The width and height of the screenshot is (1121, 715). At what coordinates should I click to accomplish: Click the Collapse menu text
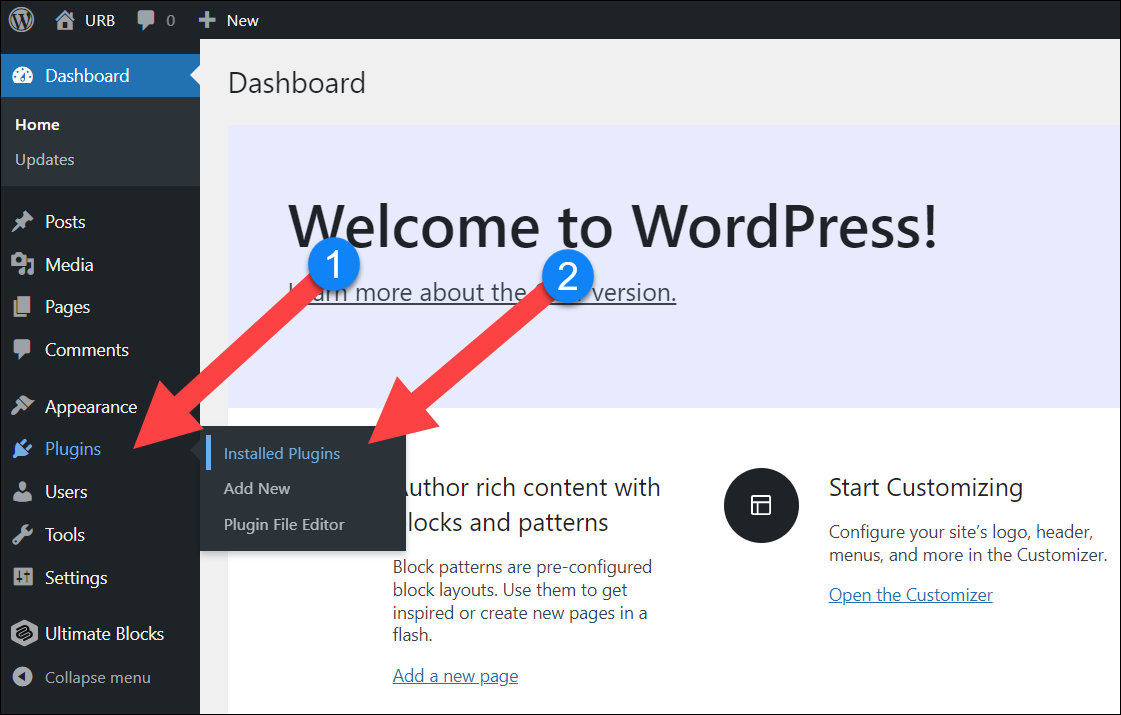98,677
